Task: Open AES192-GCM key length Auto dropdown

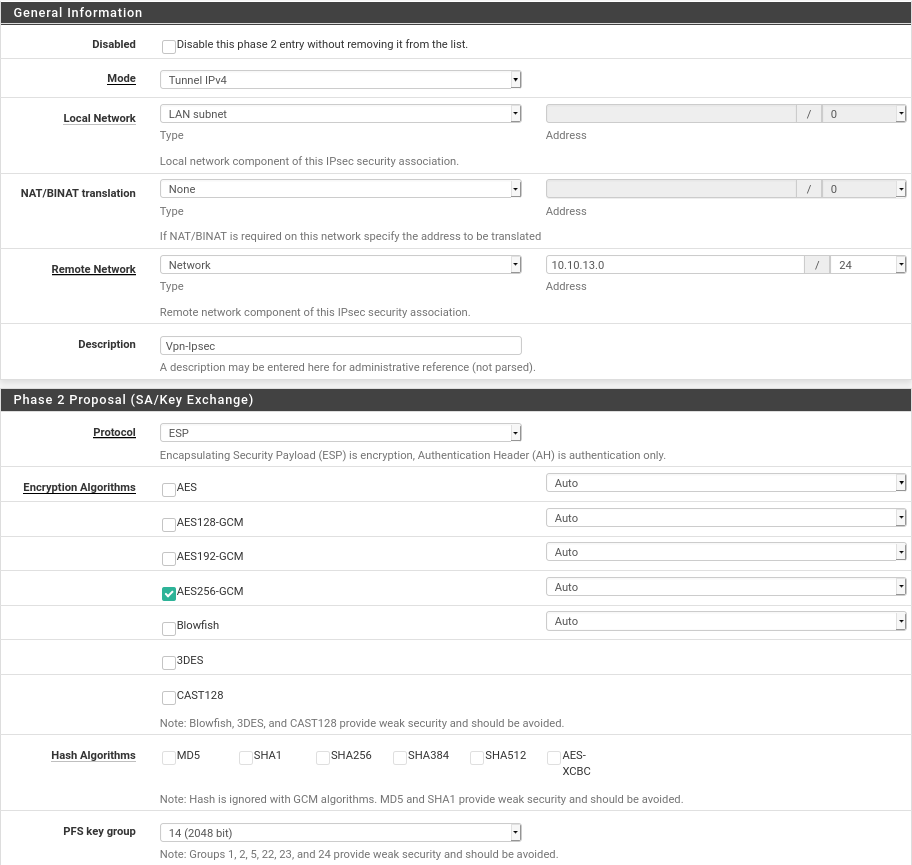Action: [x=726, y=552]
